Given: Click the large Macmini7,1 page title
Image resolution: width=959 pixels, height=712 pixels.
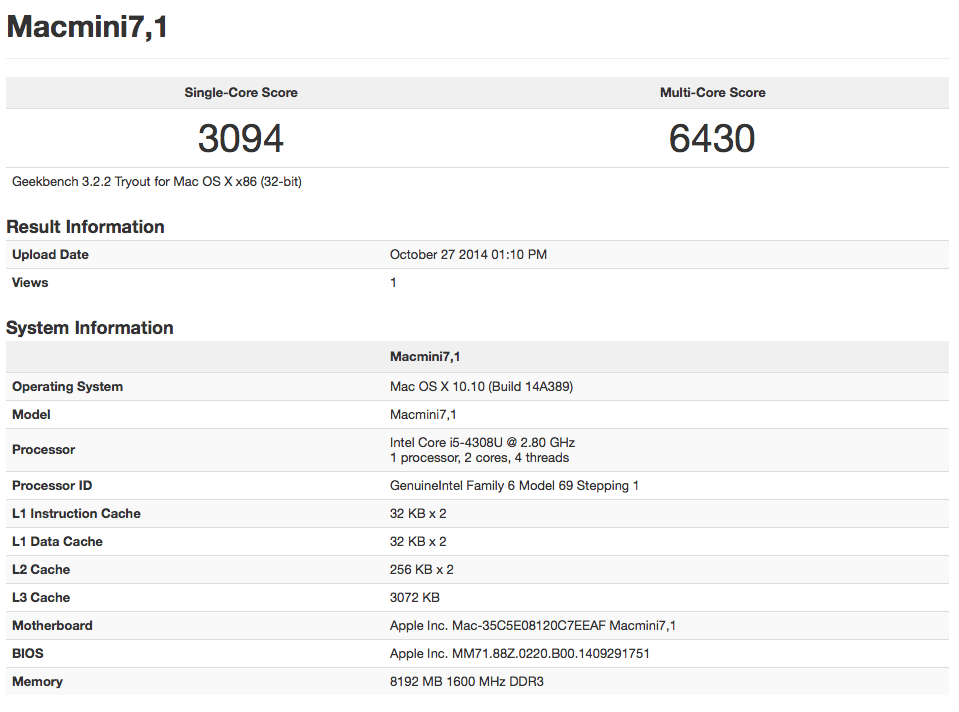Looking at the screenshot, I should pos(87,28).
